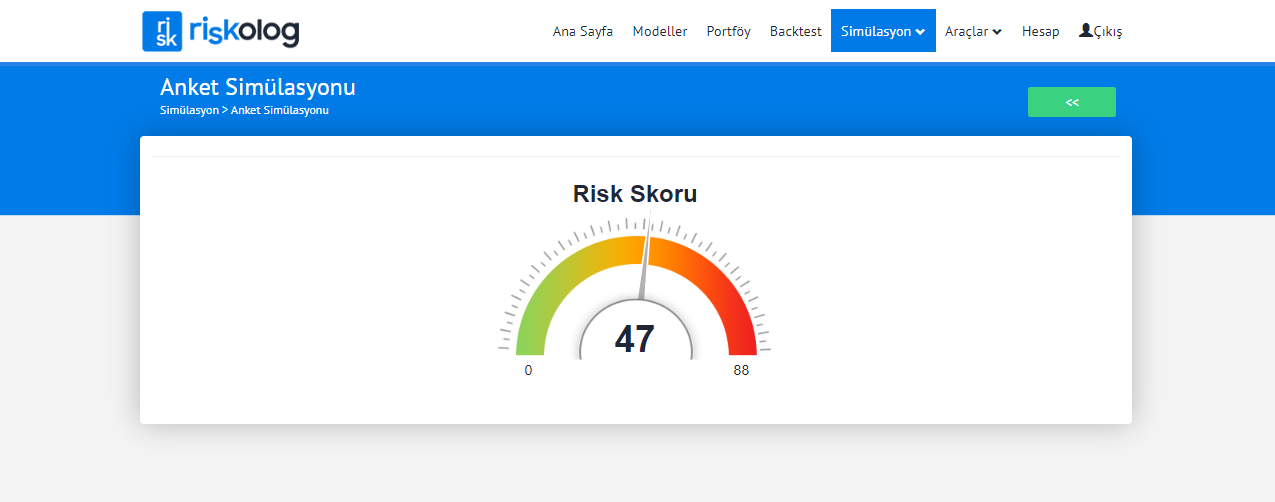The height and width of the screenshot is (502, 1275).
Task: Open the Ana Sayfa menu item
Action: pyautogui.click(x=583, y=31)
